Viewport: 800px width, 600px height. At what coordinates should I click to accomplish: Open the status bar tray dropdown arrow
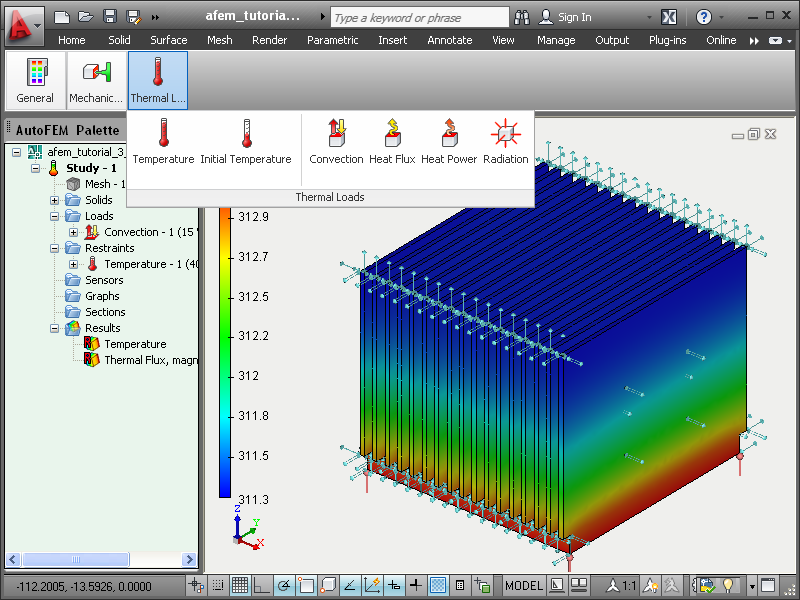752,586
